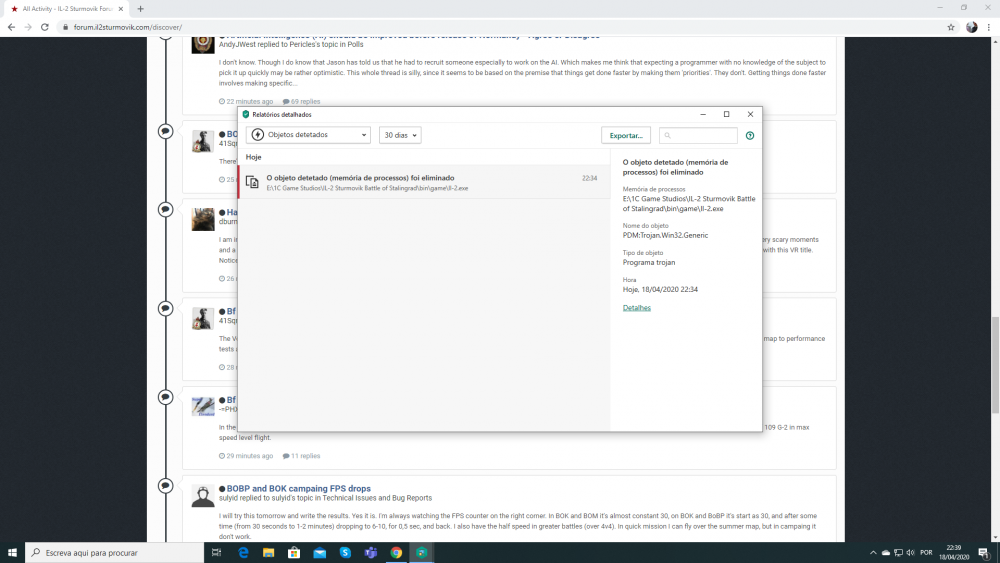Reload the forum page

pos(45,27)
